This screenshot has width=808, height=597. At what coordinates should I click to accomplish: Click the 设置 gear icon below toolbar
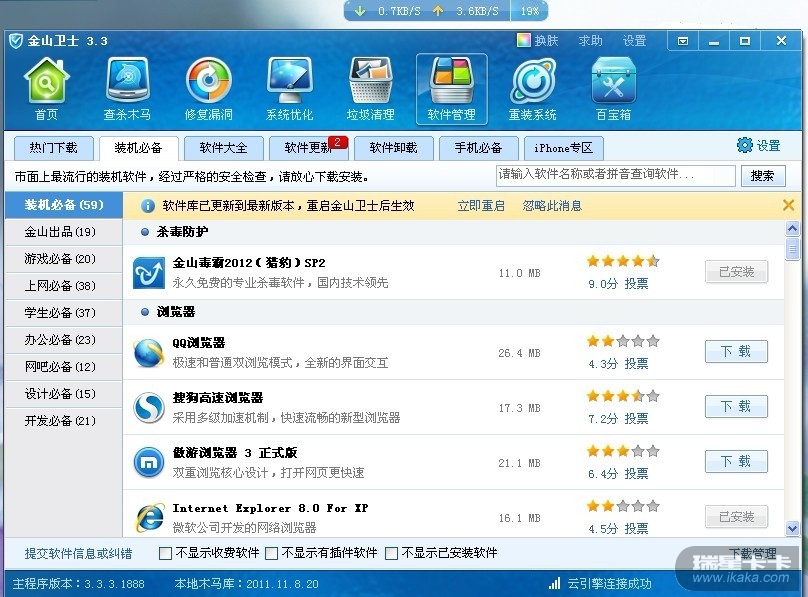745,145
